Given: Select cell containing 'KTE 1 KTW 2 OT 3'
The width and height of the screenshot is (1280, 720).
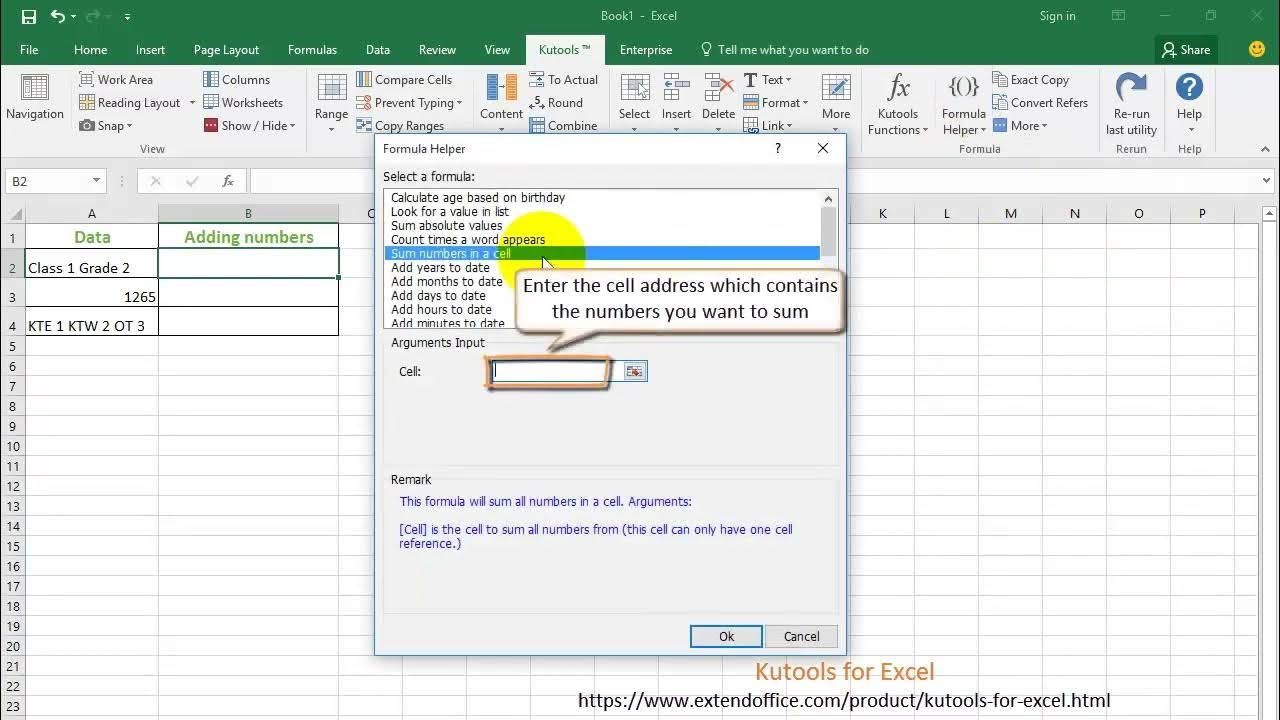Looking at the screenshot, I should click(x=92, y=321).
